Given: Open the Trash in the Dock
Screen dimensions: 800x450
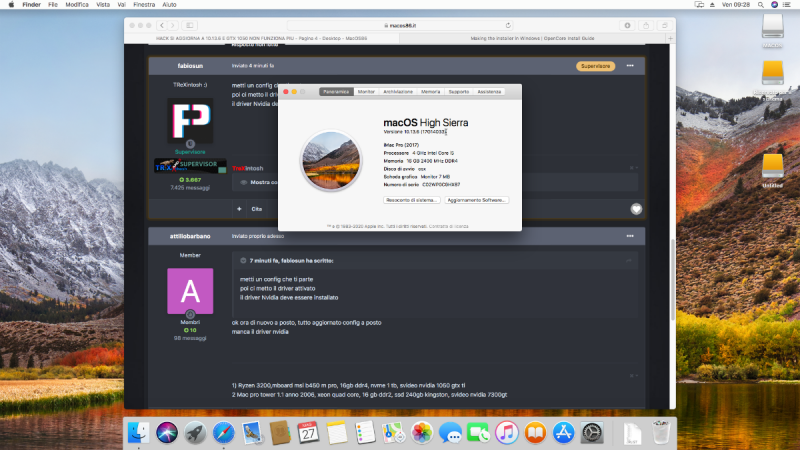Looking at the screenshot, I should pyautogui.click(x=661, y=433).
